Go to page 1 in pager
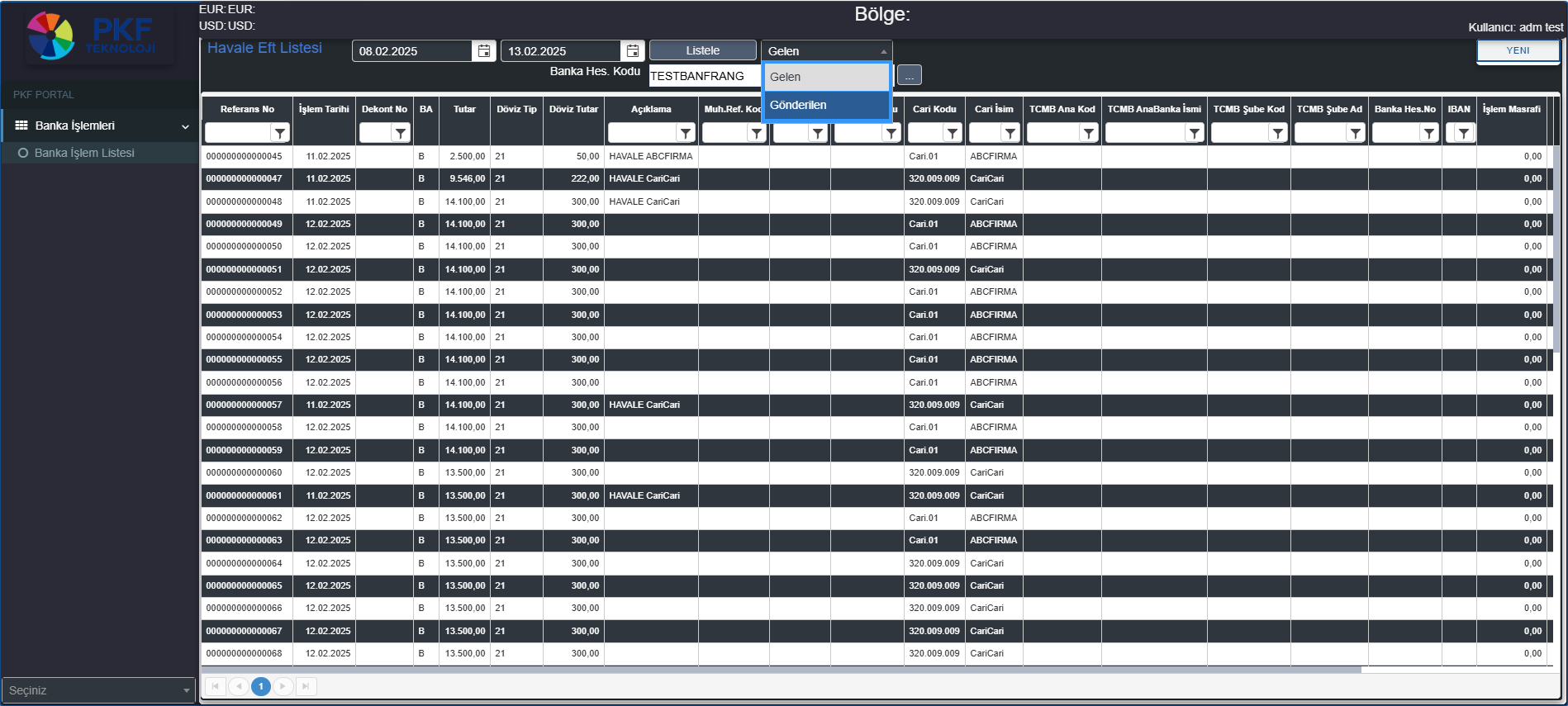The width and height of the screenshot is (1568, 706). click(x=261, y=686)
